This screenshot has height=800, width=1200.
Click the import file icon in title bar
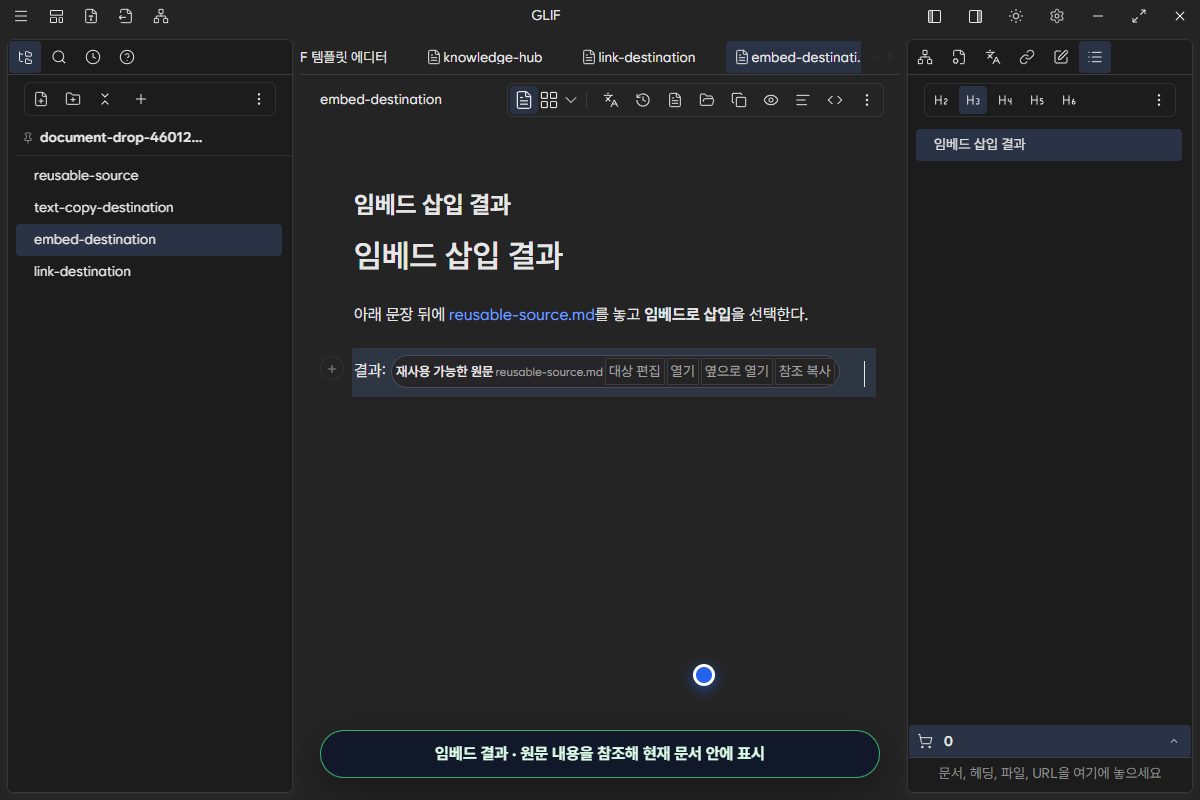[126, 16]
